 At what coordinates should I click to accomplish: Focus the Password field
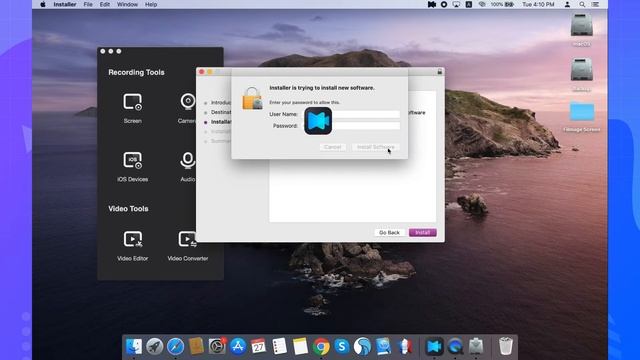coord(351,126)
